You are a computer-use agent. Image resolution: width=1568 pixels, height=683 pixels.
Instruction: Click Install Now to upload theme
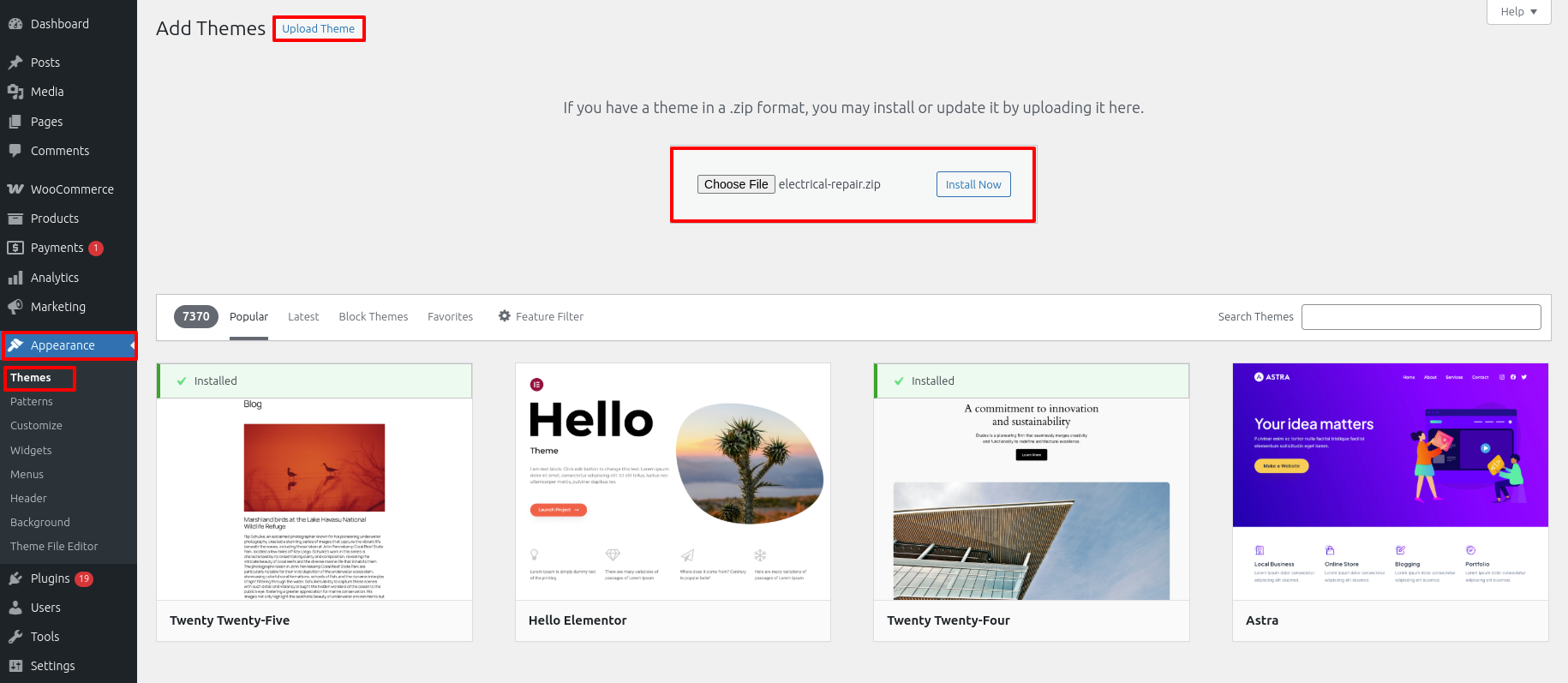point(973,184)
